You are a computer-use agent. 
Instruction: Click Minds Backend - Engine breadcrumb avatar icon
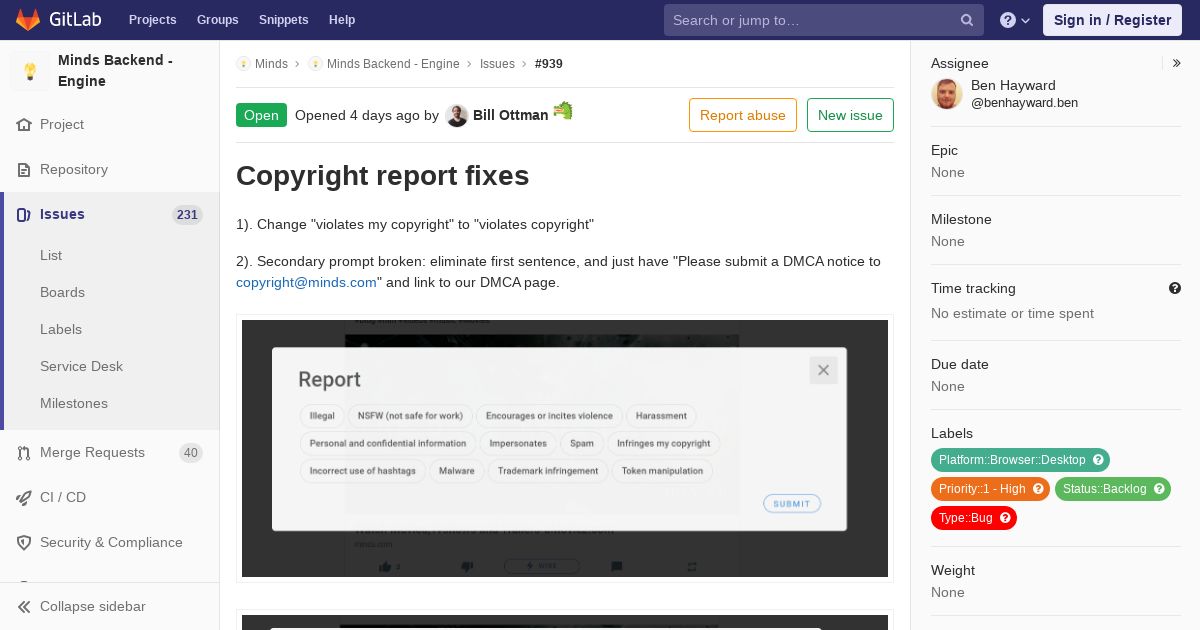point(315,64)
